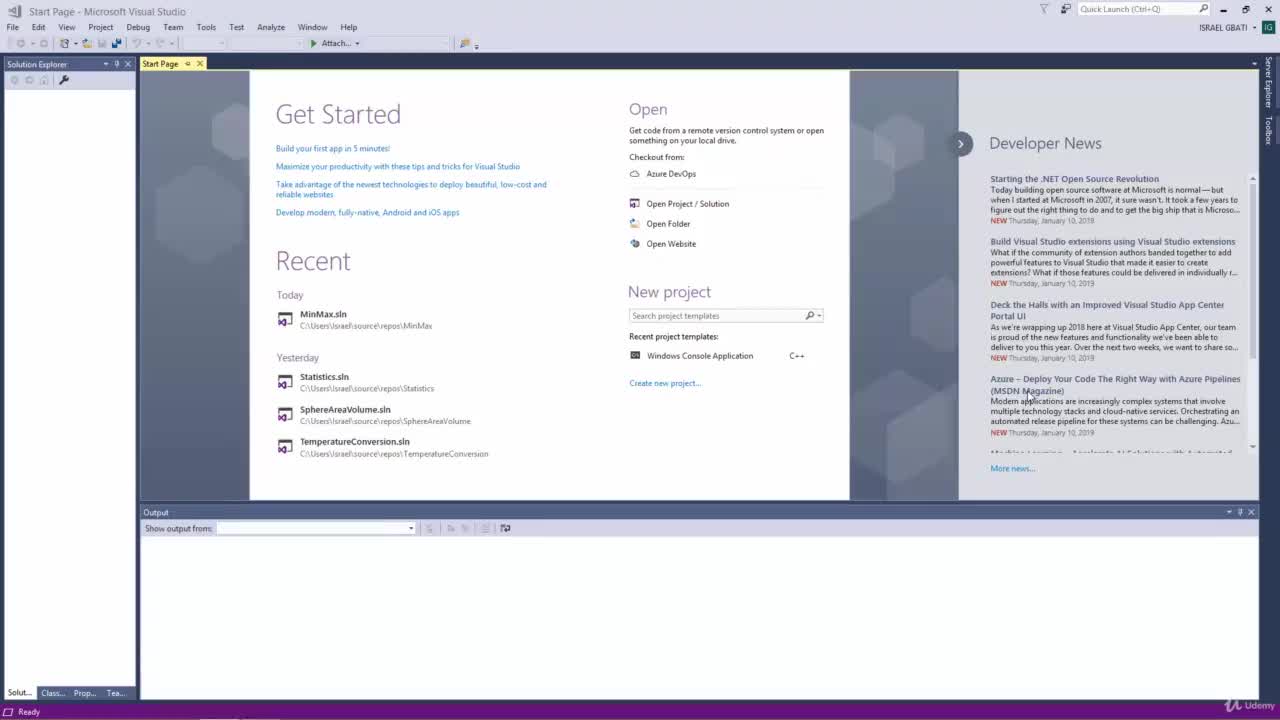This screenshot has height=720, width=1280.
Task: Click the MinMax.sln solution file icon
Action: coord(285,320)
